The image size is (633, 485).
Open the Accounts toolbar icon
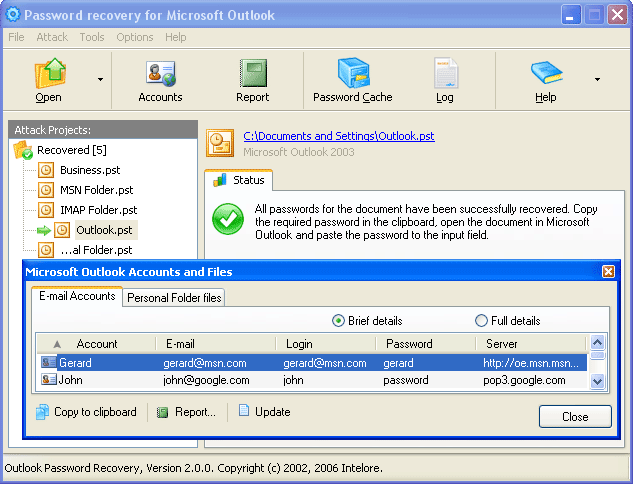(x=161, y=74)
